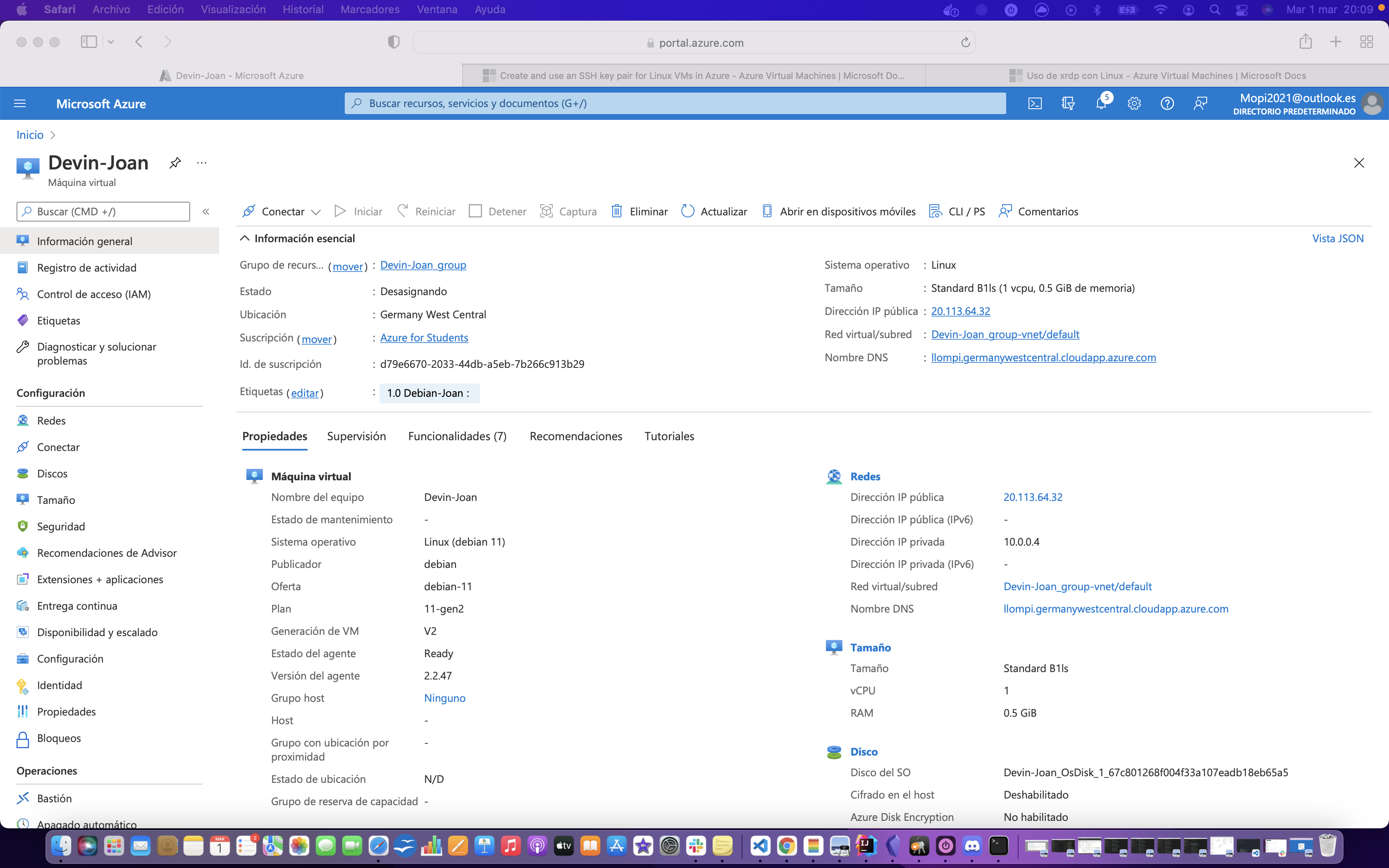
Task: Open more options for Devin-Joan
Action: pyautogui.click(x=200, y=163)
